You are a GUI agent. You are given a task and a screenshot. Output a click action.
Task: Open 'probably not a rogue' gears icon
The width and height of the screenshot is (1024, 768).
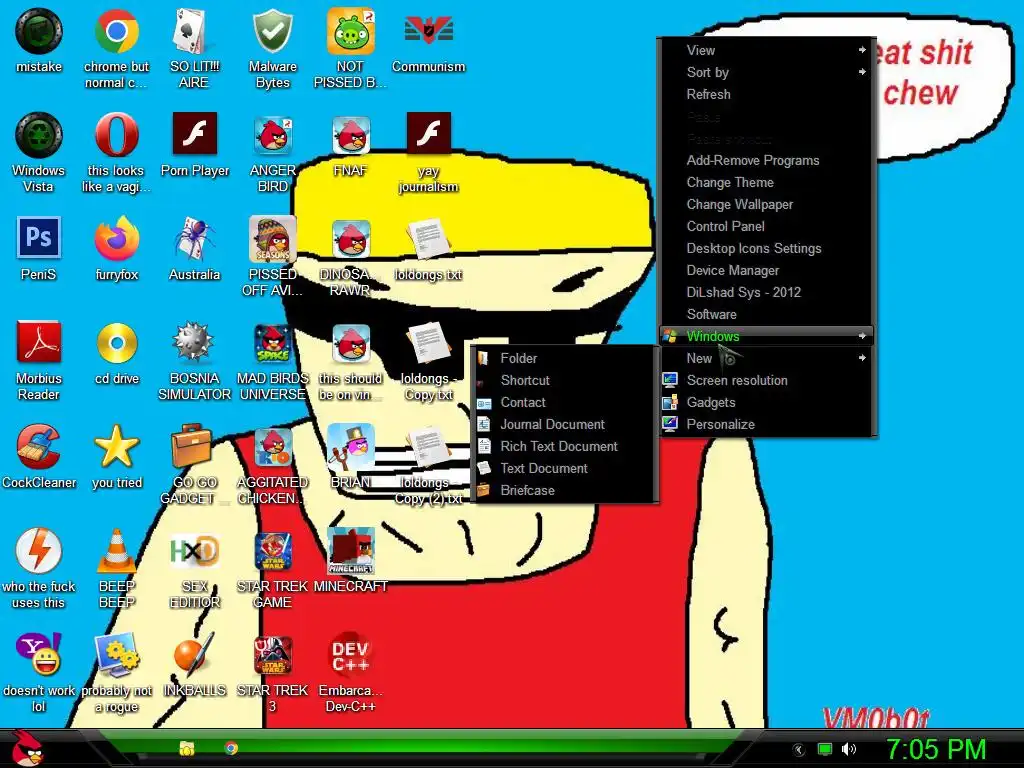[x=116, y=654]
